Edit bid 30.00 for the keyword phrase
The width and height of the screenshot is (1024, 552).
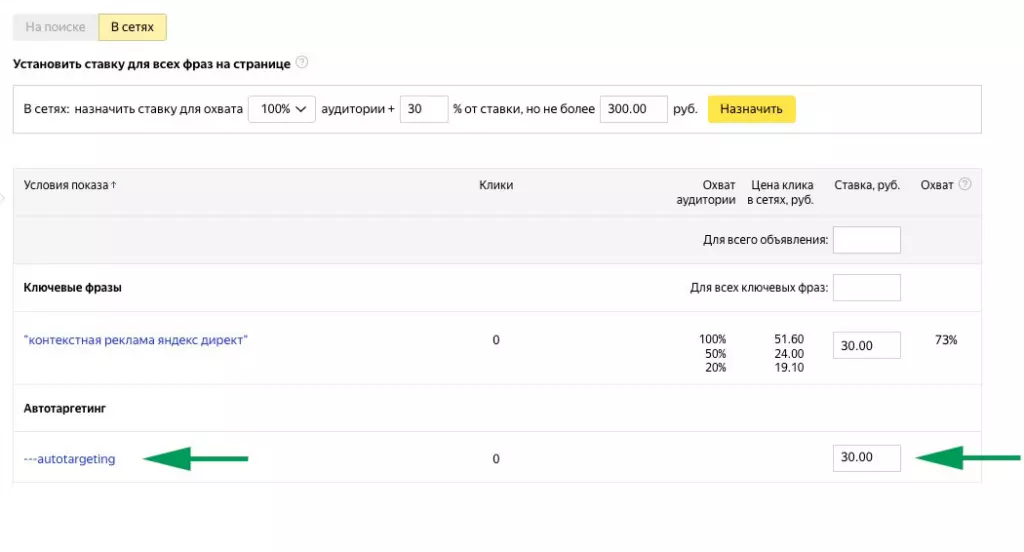tap(867, 346)
